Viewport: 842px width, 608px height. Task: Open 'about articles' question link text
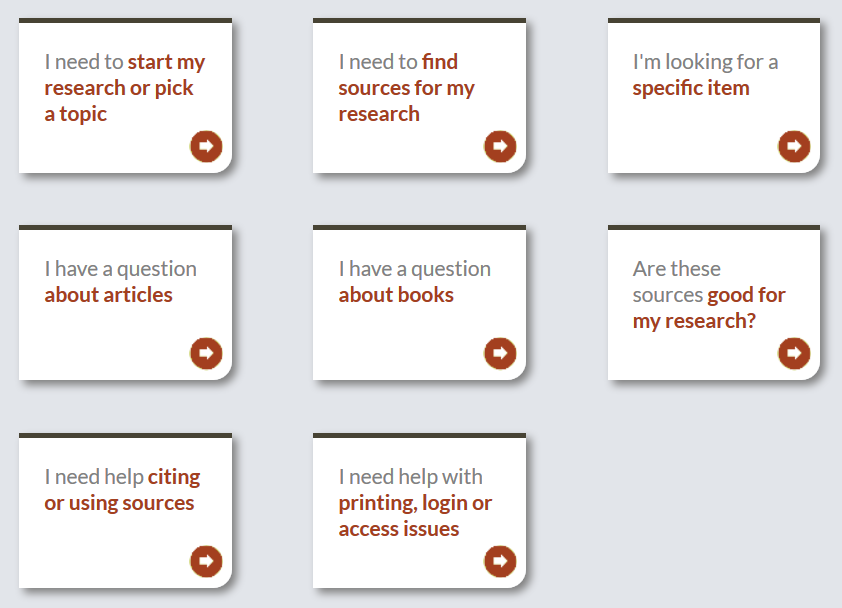point(108,295)
